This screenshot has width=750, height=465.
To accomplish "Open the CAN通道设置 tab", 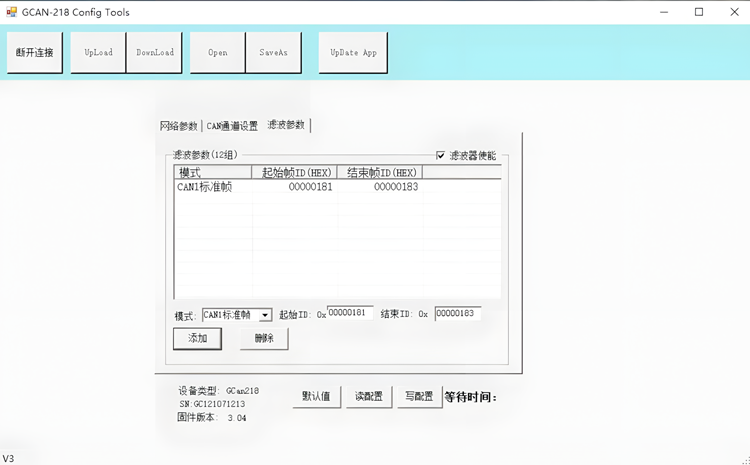I will point(232,126).
